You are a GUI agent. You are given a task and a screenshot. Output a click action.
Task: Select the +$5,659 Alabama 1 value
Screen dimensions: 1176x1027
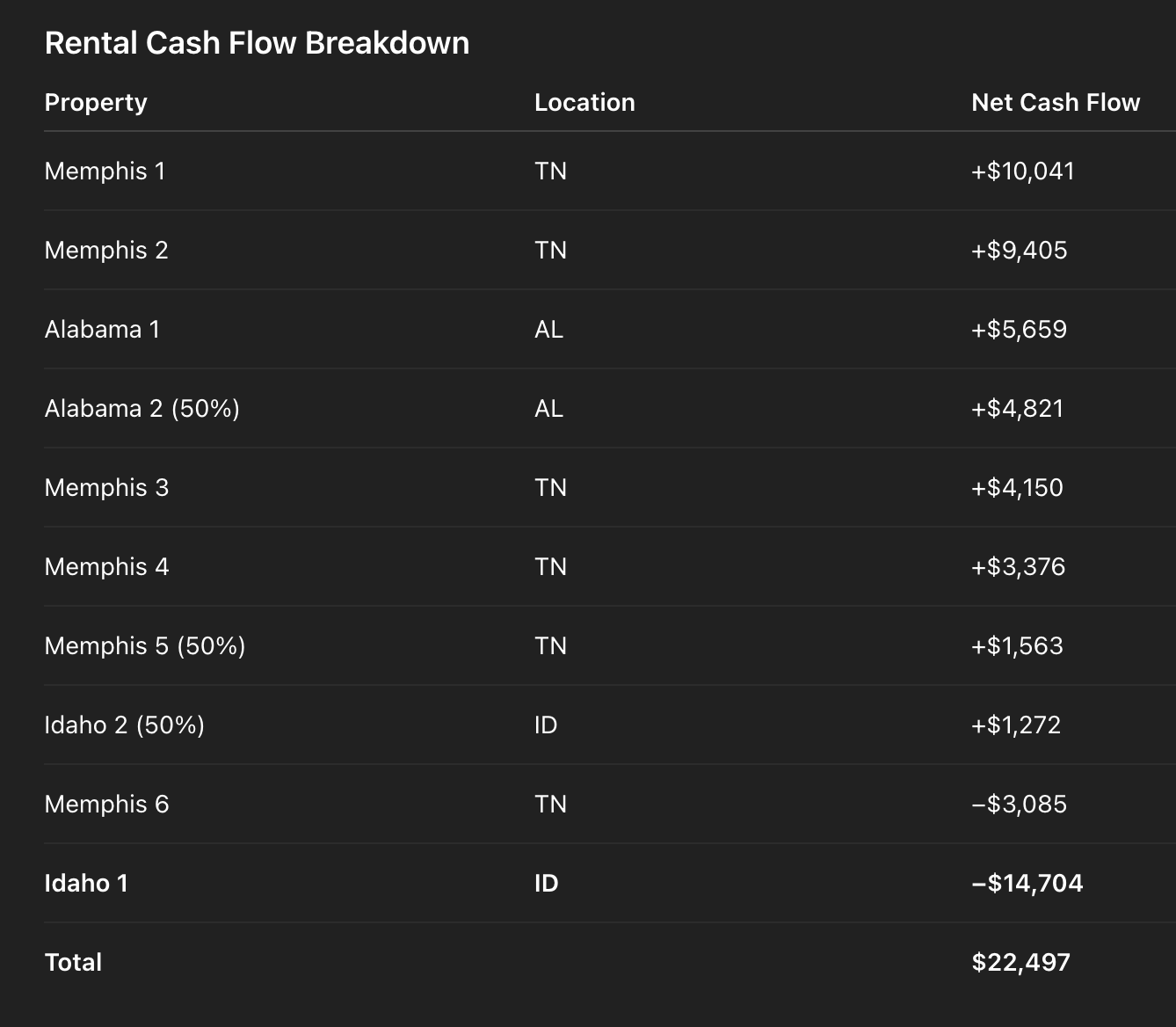tap(1019, 330)
